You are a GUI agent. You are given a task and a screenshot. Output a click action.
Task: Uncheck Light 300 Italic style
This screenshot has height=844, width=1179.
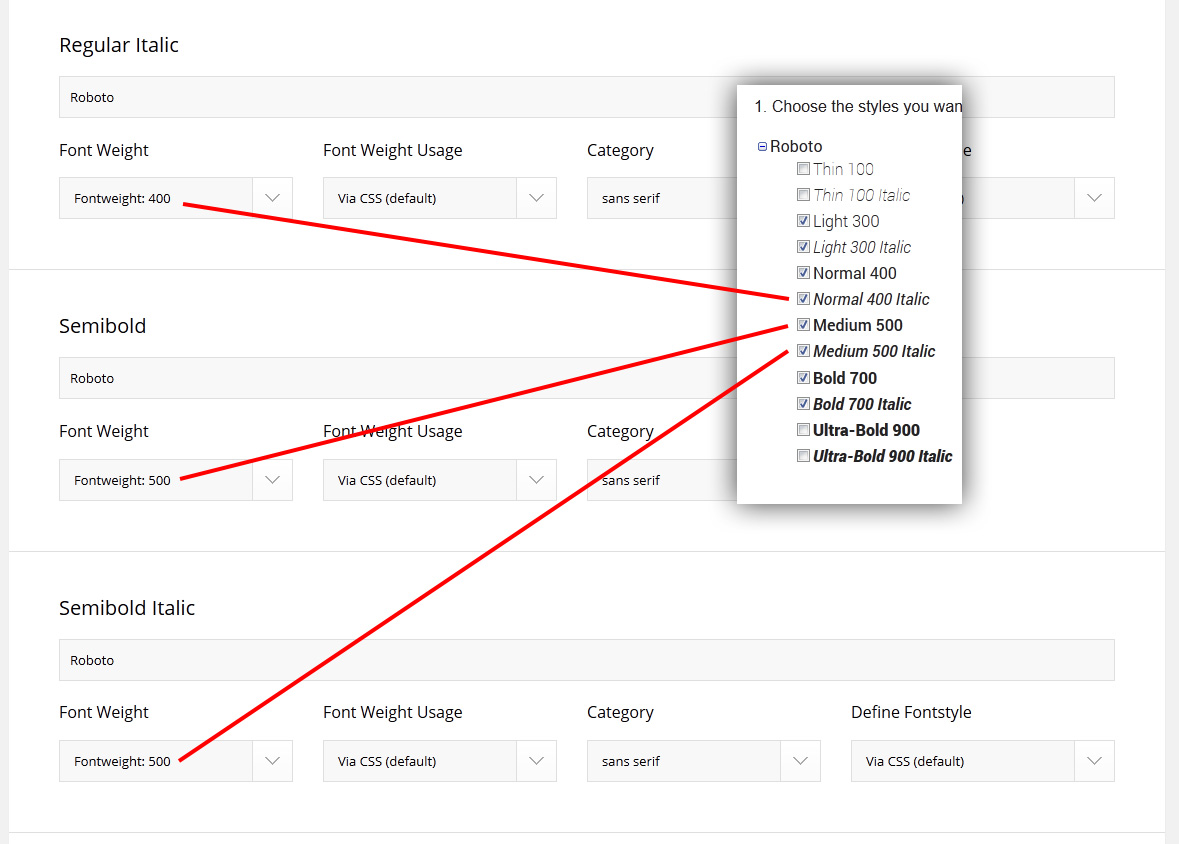pos(803,247)
